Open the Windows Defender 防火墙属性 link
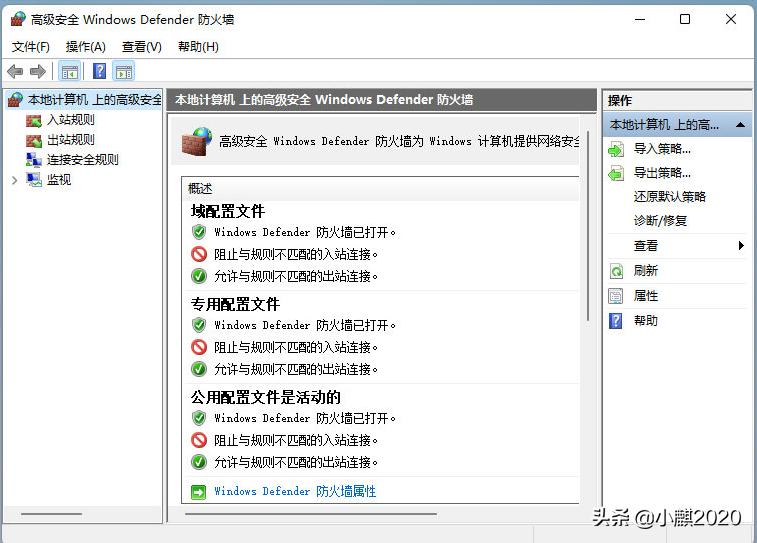Viewport: 757px width, 543px height. [295, 491]
